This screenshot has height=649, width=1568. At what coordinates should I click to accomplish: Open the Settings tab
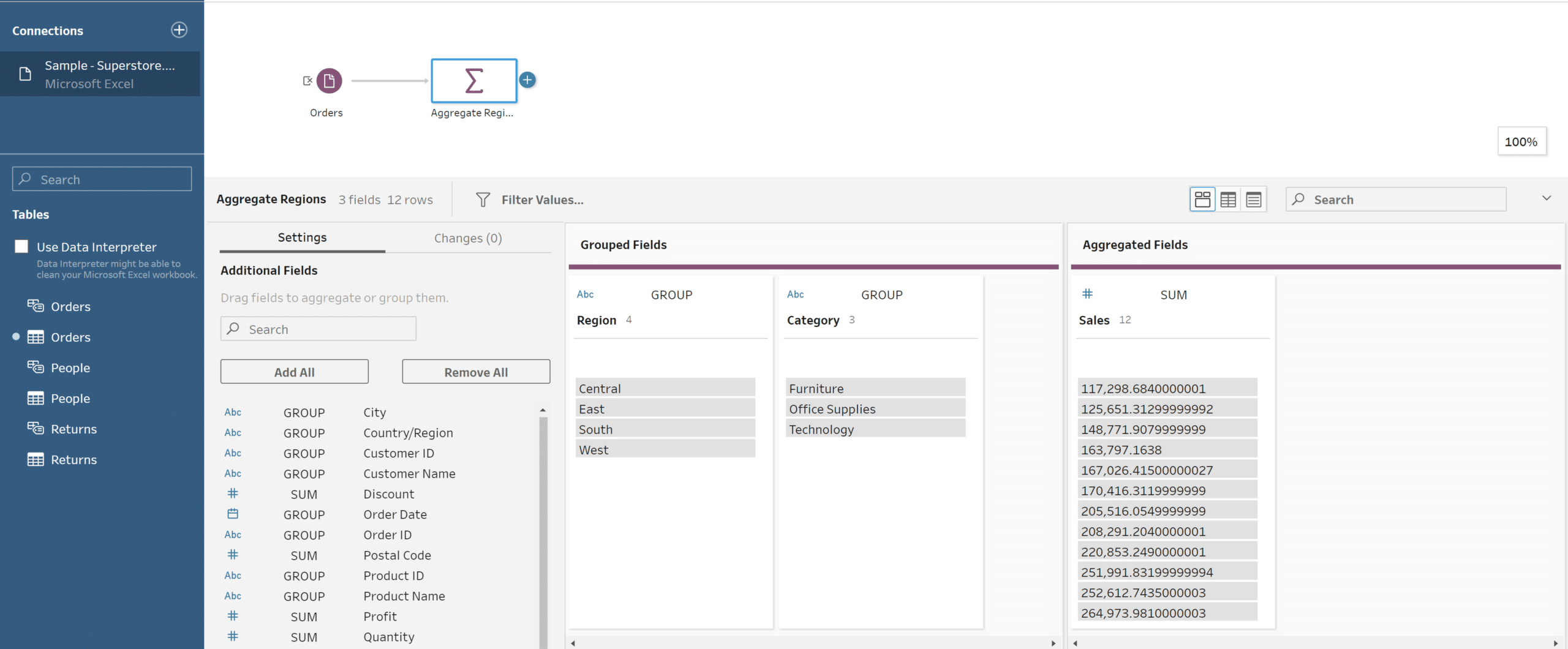302,238
